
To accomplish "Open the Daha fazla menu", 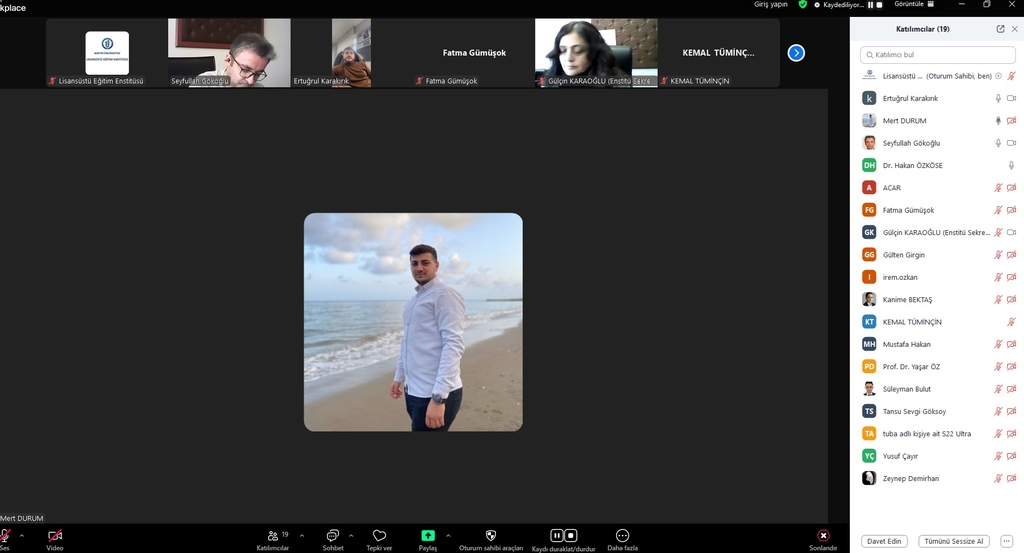I will point(622,537).
